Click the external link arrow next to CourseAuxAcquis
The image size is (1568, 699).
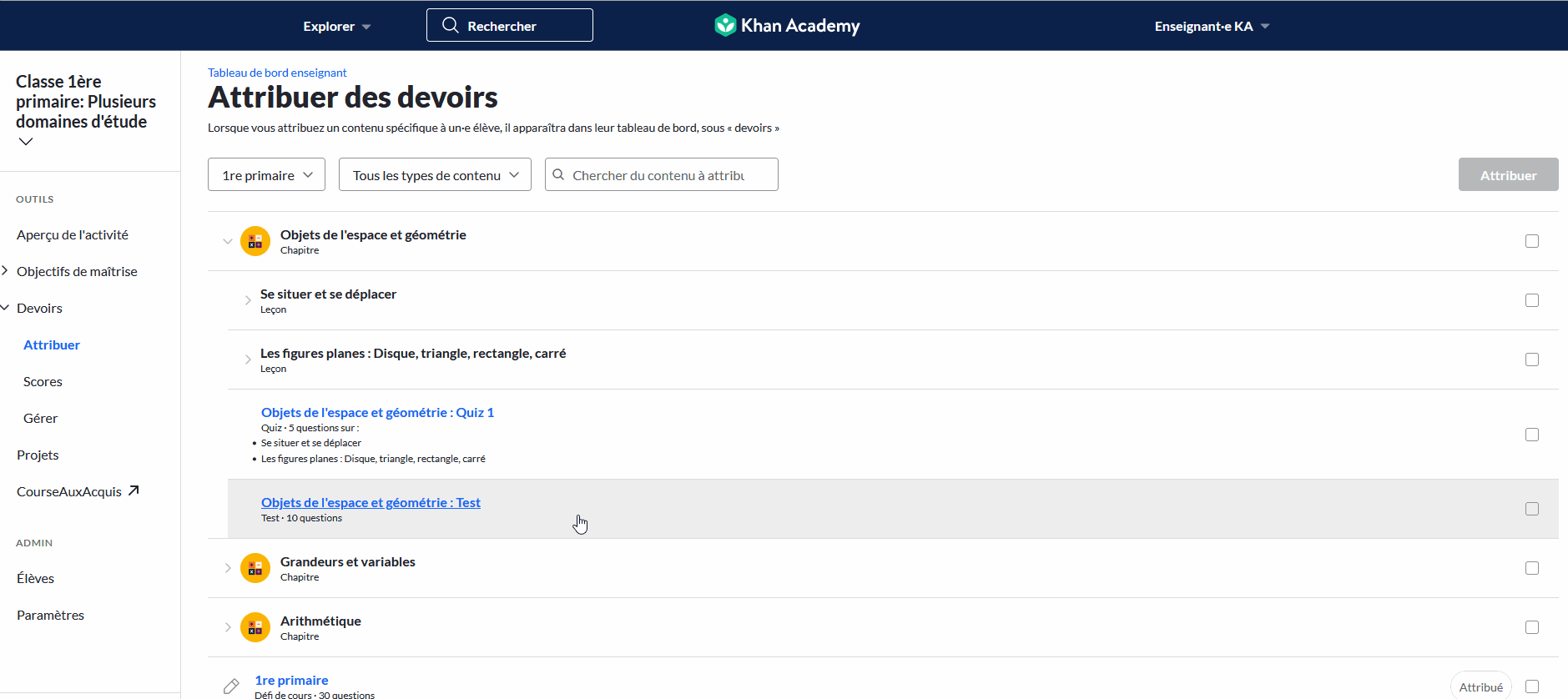[134, 490]
